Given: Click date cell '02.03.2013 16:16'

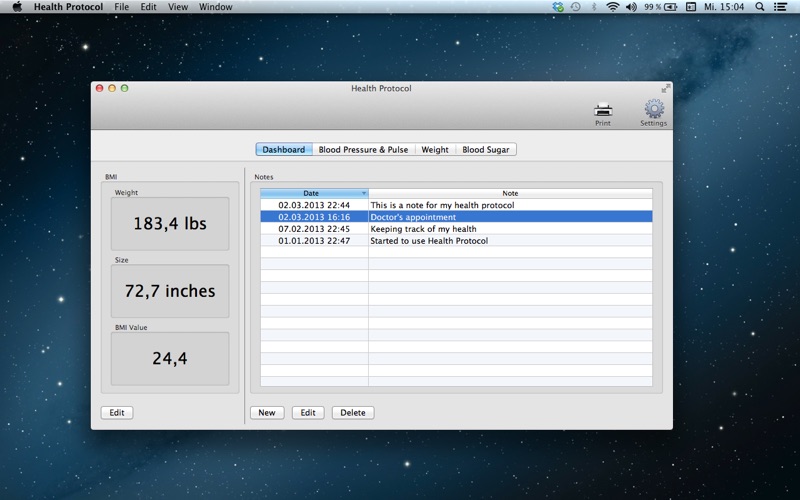Looking at the screenshot, I should pyautogui.click(x=314, y=217).
